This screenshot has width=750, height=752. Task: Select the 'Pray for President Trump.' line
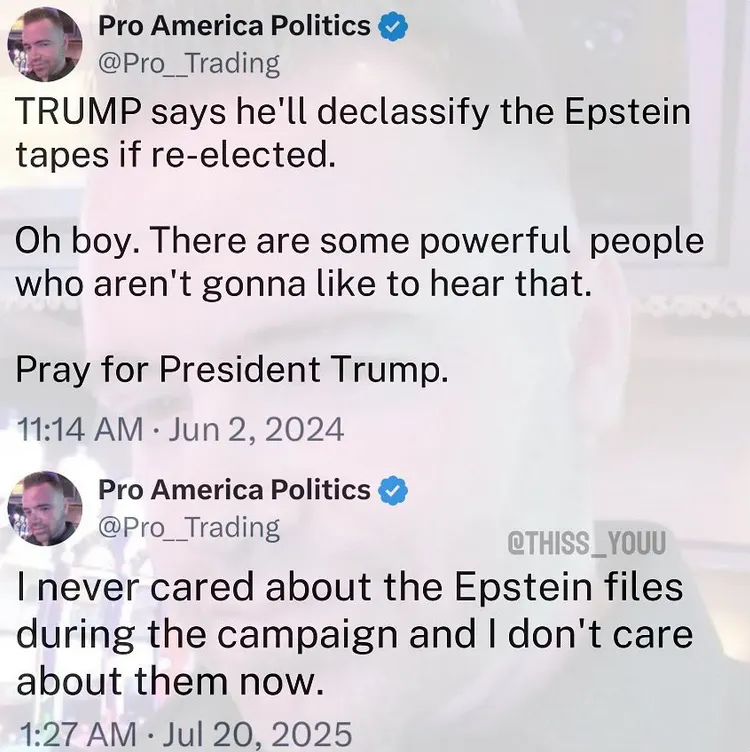(x=232, y=370)
